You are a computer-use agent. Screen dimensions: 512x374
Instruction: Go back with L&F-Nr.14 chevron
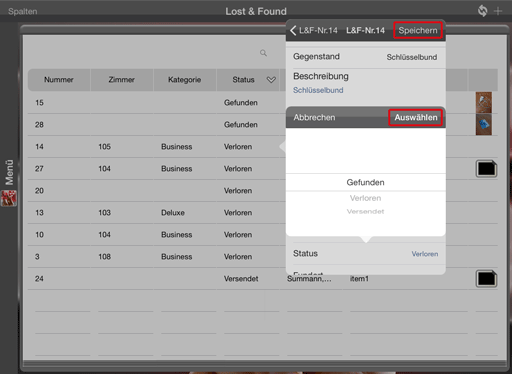pyautogui.click(x=314, y=30)
